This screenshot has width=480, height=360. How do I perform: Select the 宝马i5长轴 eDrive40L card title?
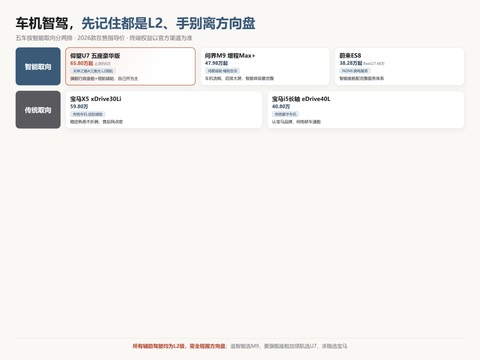[301, 99]
